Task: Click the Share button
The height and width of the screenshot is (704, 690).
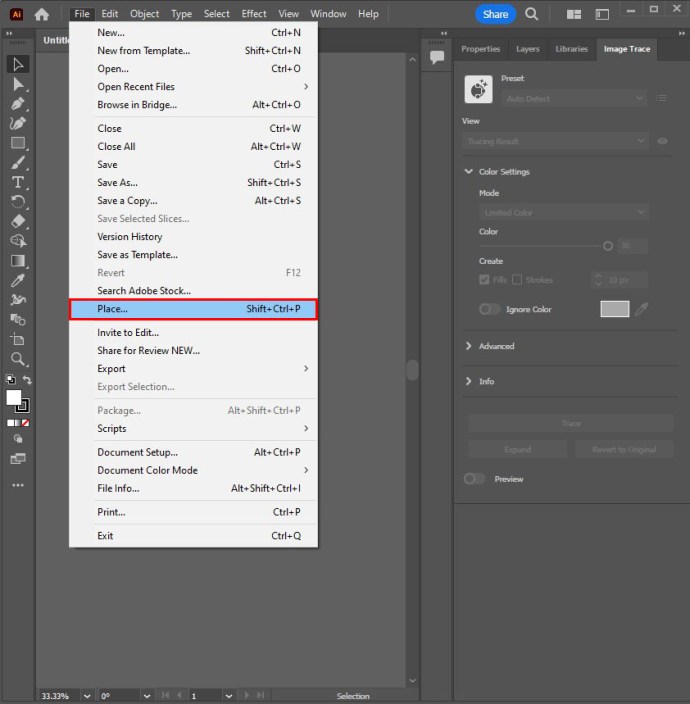Action: 494,14
